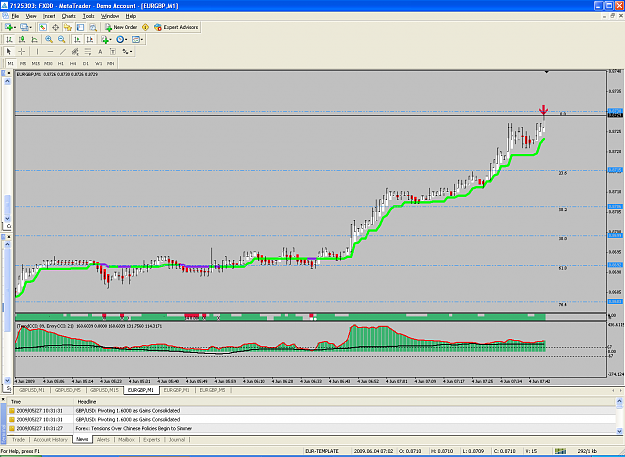625x457 pixels.
Task: Zoom out of the chart
Action: 61,39
